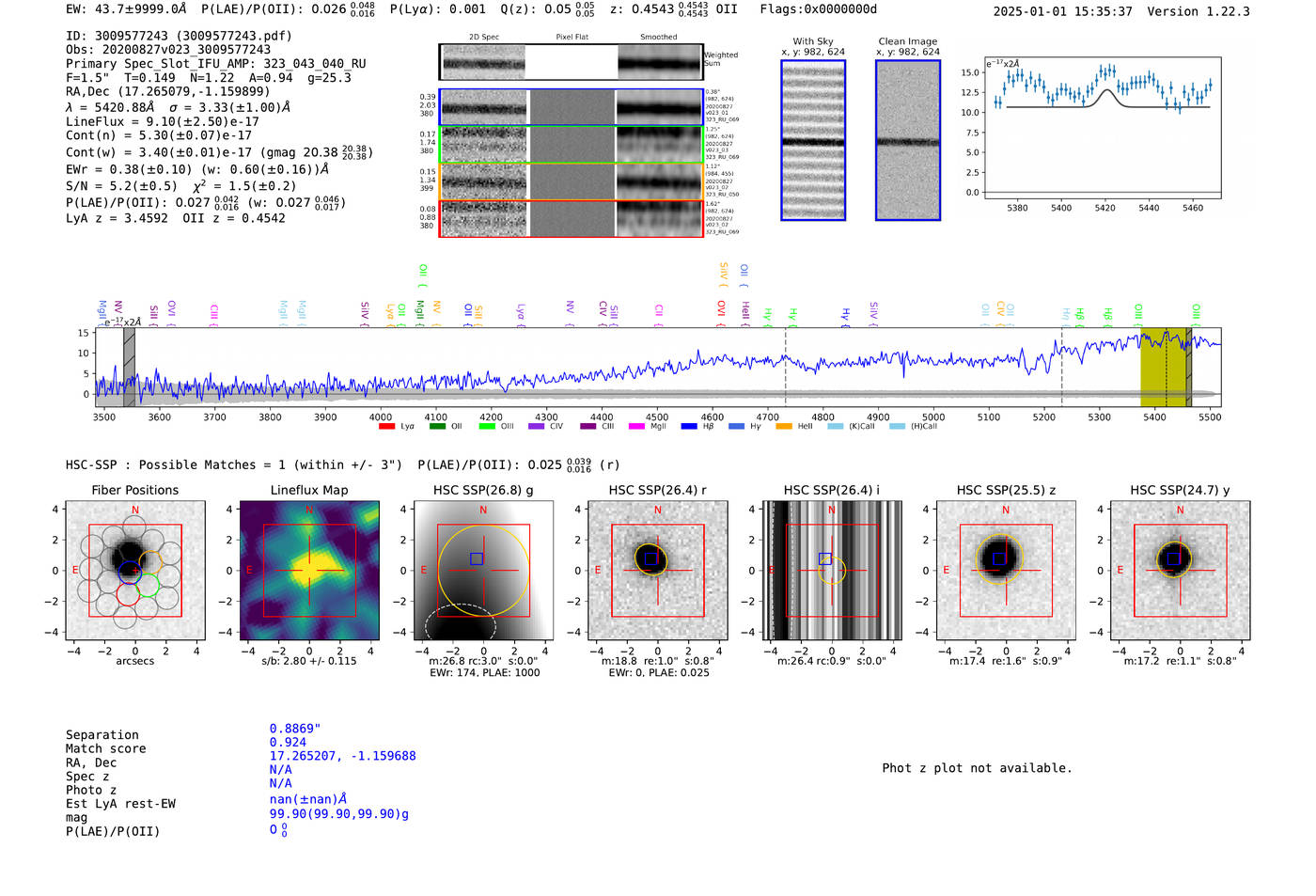The image size is (1316, 896).
Task: Click the hatched gray band near 3550
Action: 129,368
